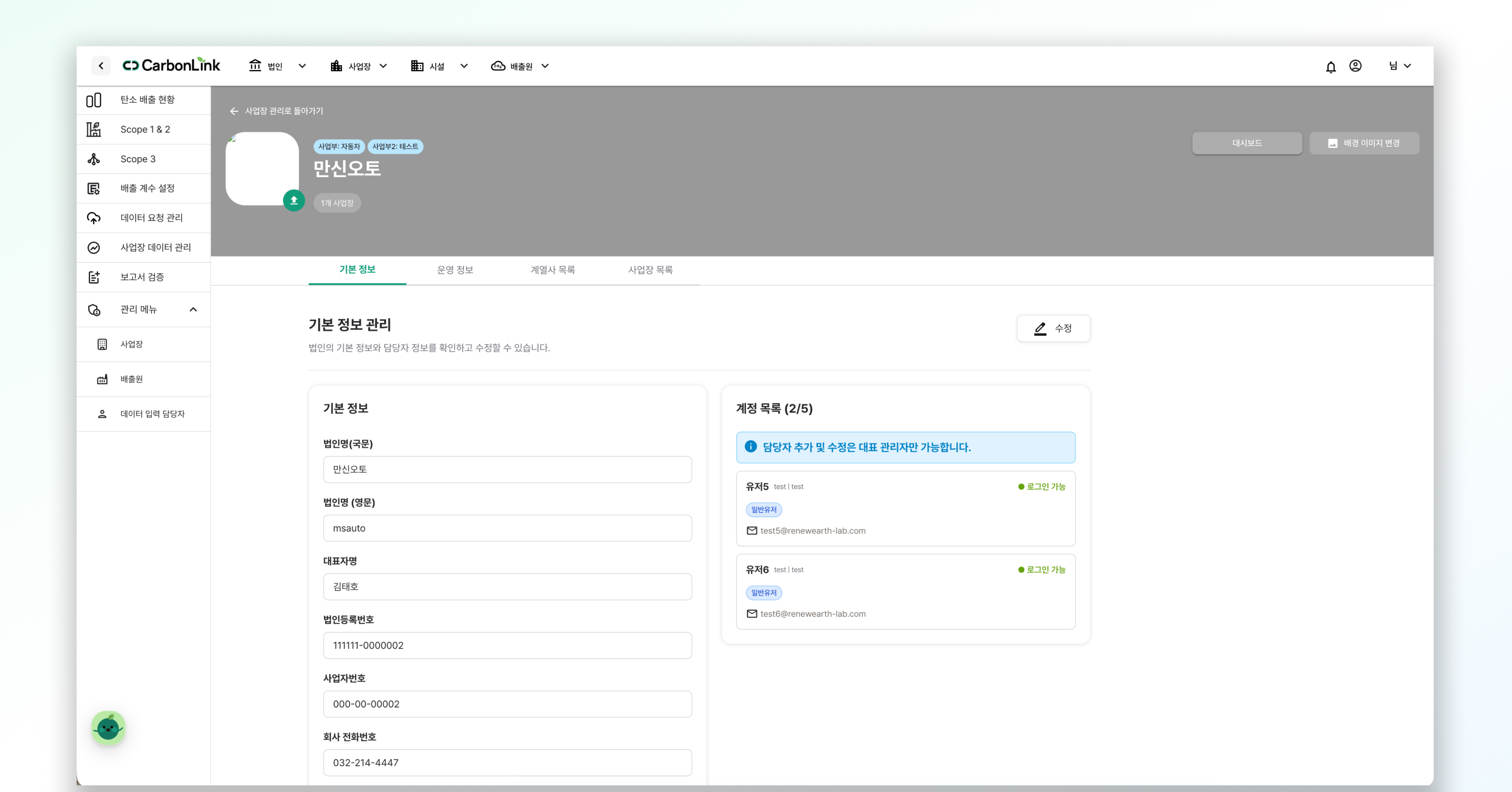
Task: Open the green mascot chat widget
Action: point(109,728)
